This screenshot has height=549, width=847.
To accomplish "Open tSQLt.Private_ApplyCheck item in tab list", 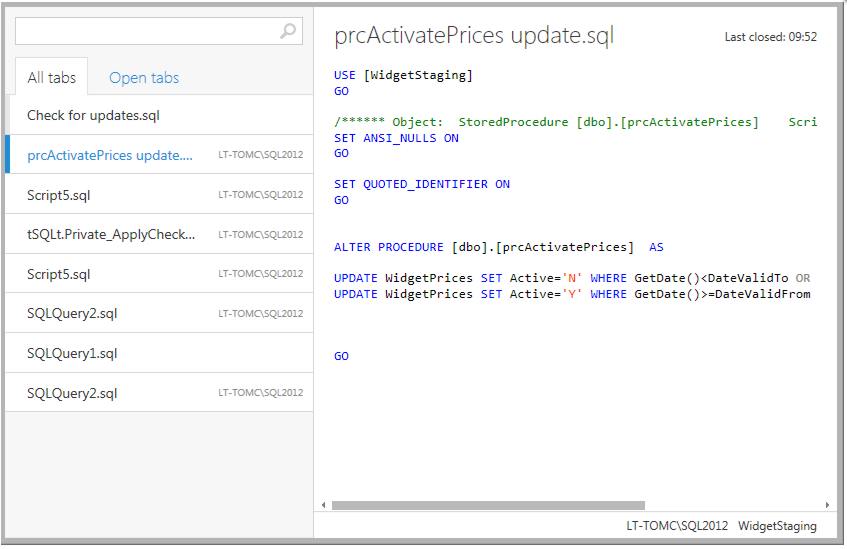I will tap(159, 234).
